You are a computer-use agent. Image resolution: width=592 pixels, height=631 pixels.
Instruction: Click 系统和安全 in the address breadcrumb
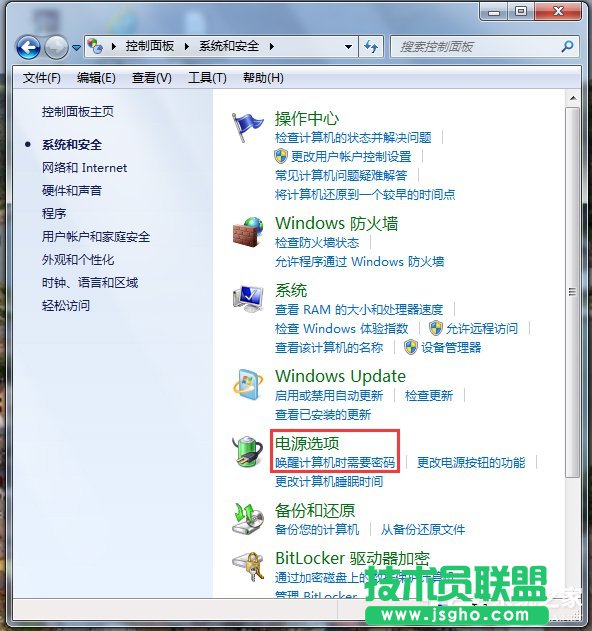[229, 46]
